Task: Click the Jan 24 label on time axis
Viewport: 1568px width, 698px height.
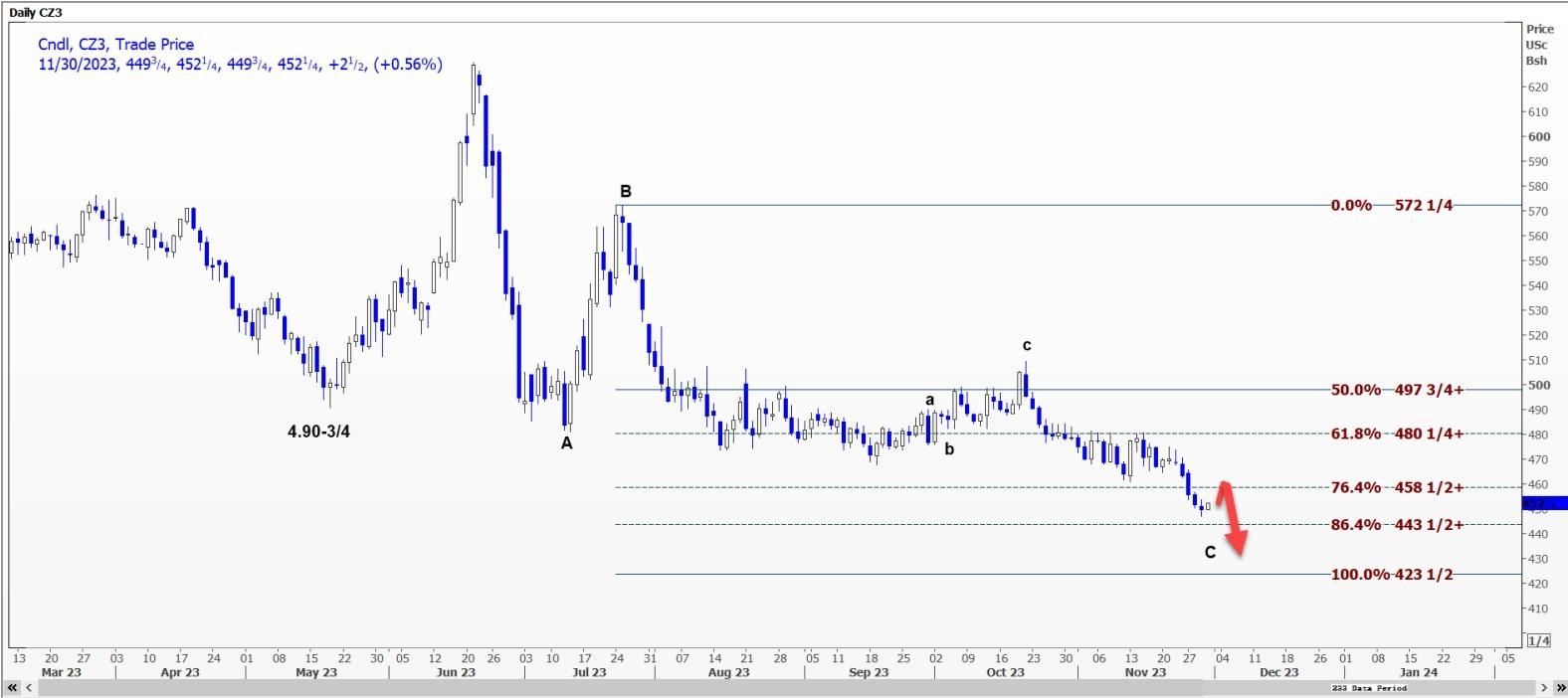Action: pyautogui.click(x=1418, y=672)
